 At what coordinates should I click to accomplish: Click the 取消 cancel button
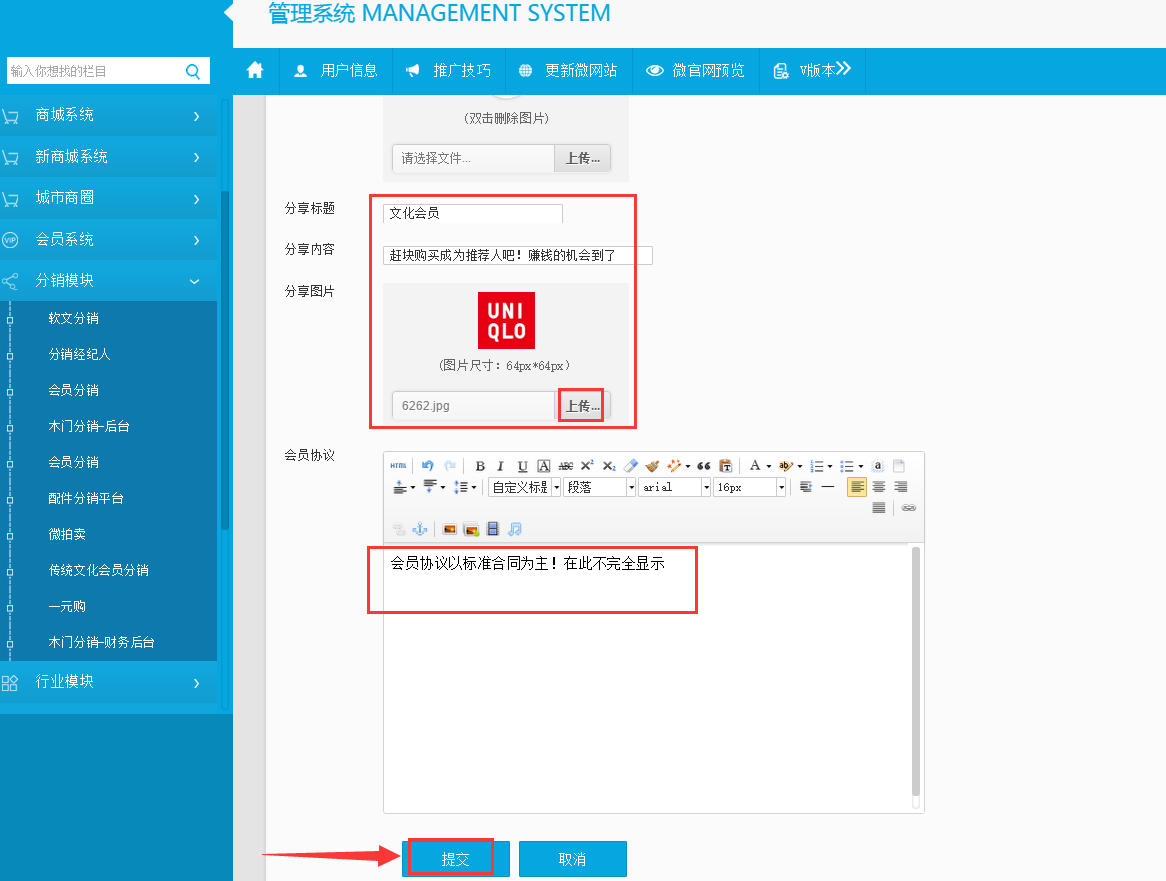click(x=572, y=859)
